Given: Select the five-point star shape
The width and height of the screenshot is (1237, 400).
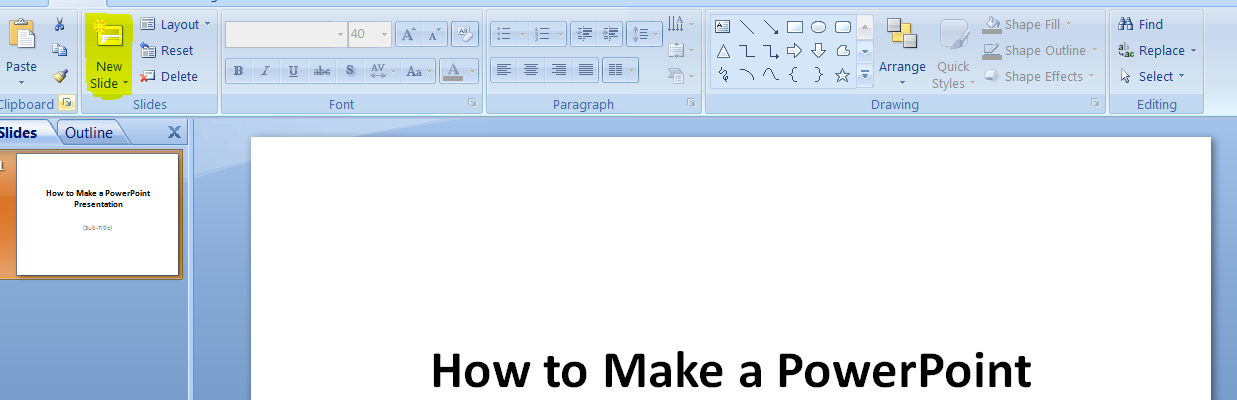Looking at the screenshot, I should [x=842, y=75].
